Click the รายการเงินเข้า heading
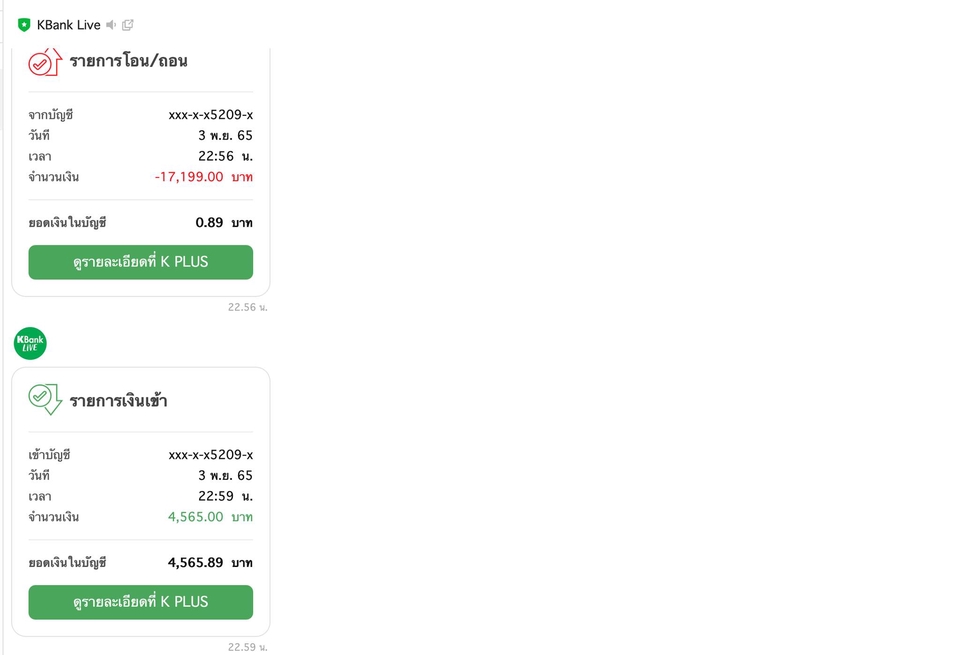Viewport: 960px width, 655px height. (x=118, y=401)
